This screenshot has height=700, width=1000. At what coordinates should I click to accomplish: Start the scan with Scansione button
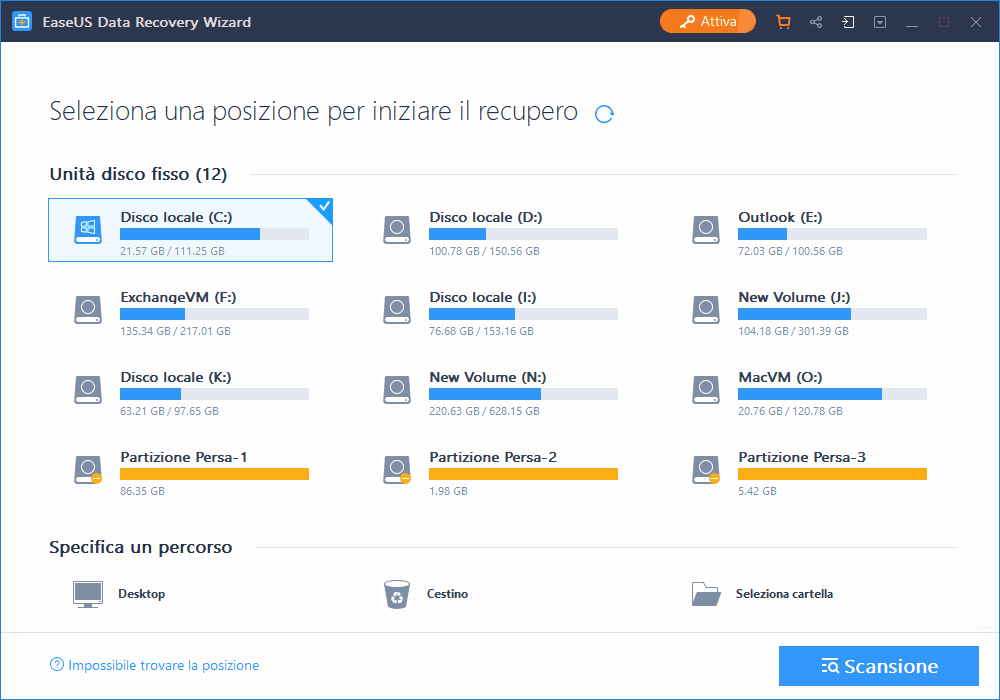pos(878,666)
